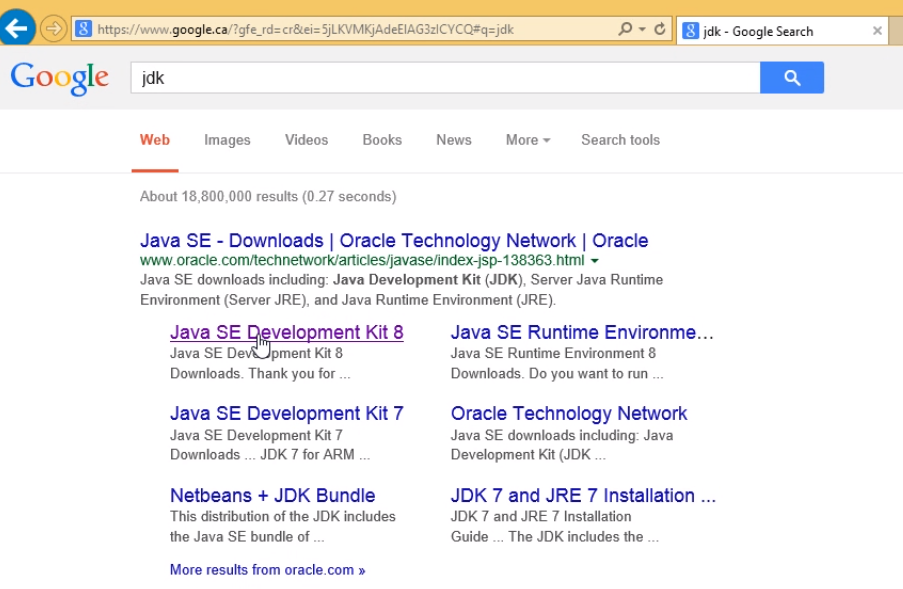
Task: Click the green oracle.com technetwork URL
Action: [362, 260]
